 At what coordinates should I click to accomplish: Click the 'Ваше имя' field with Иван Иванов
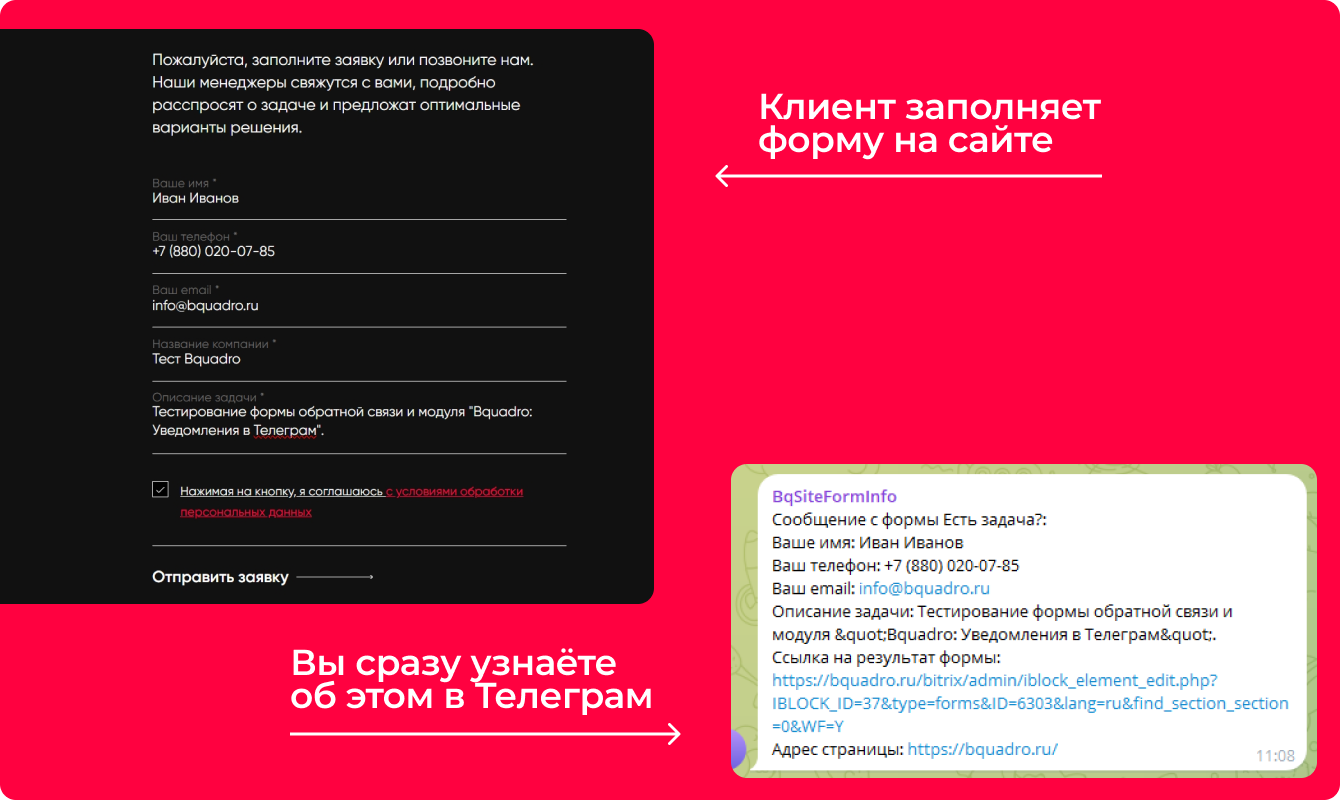[x=358, y=198]
